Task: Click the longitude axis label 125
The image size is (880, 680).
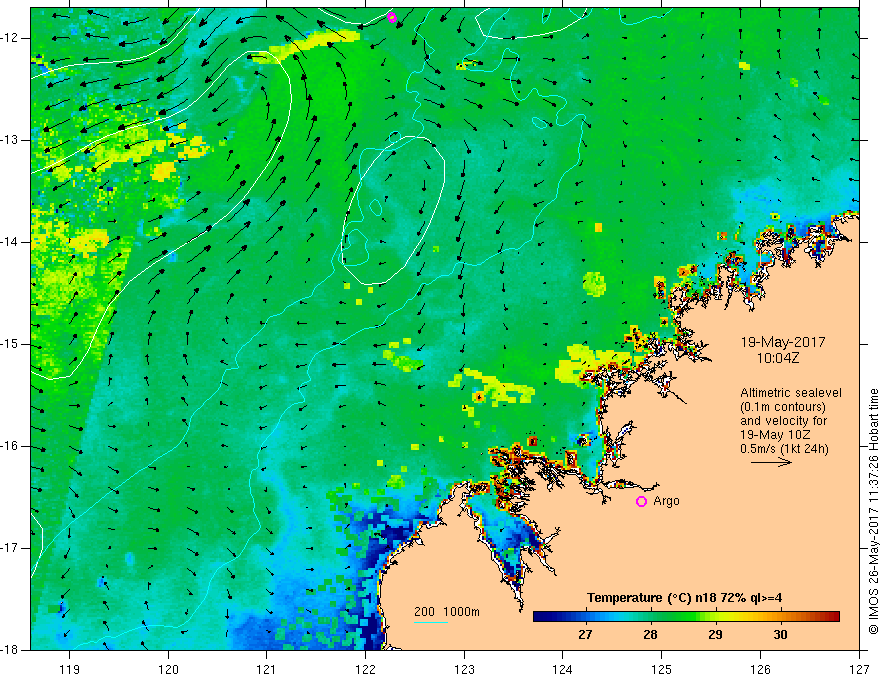Action: coord(662,669)
